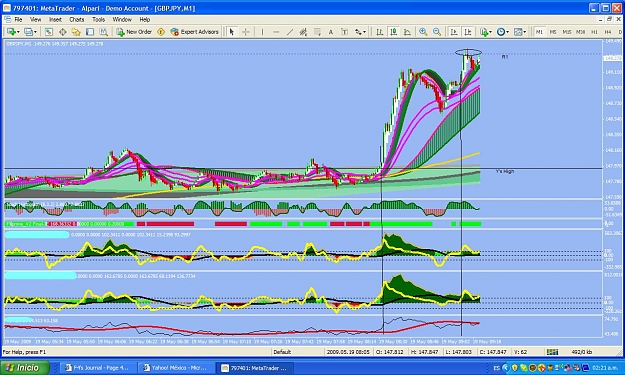Click the 'R1' chart level label
625x375 pixels.
pos(505,57)
